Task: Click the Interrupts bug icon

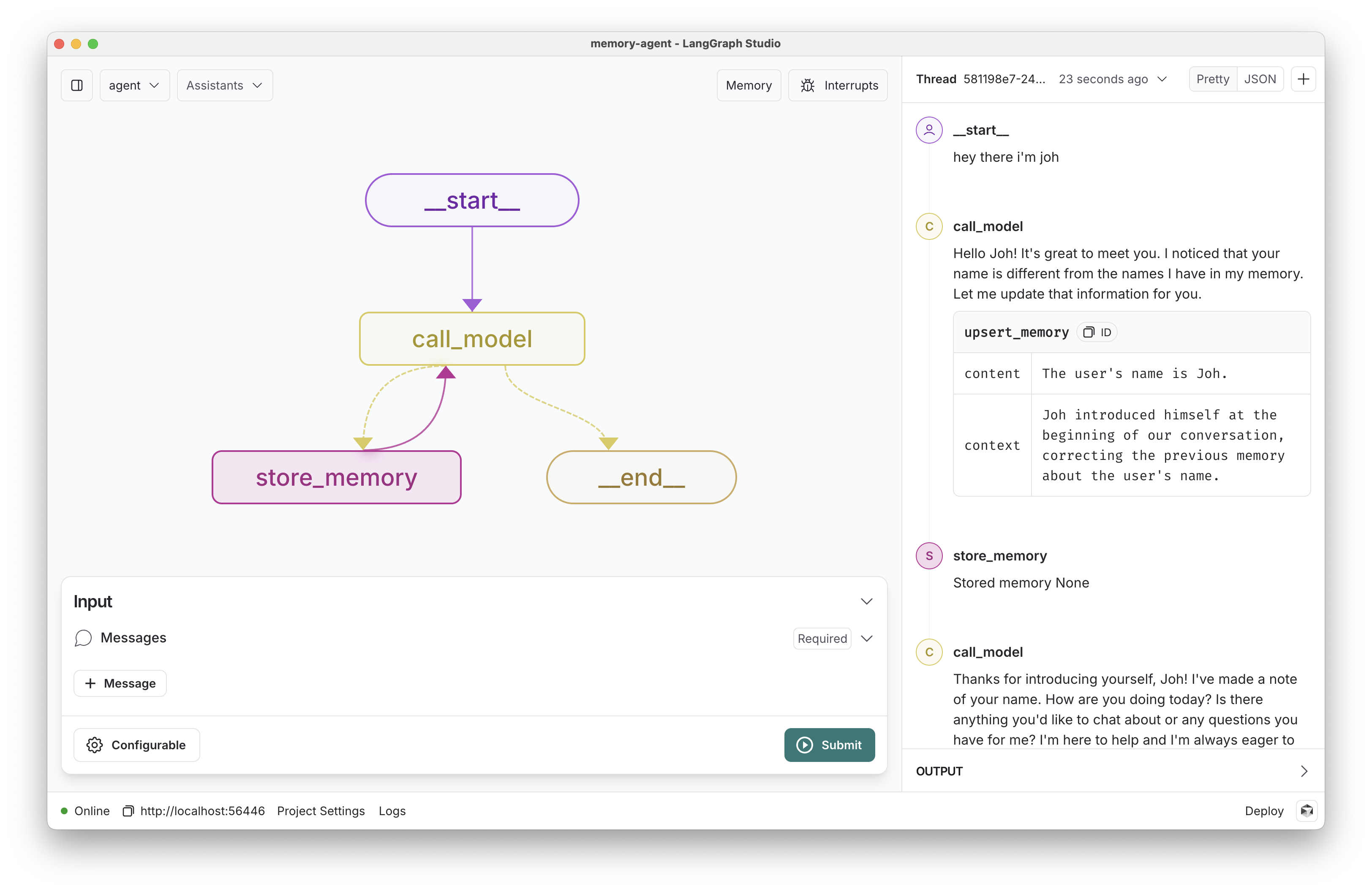Action: [807, 85]
